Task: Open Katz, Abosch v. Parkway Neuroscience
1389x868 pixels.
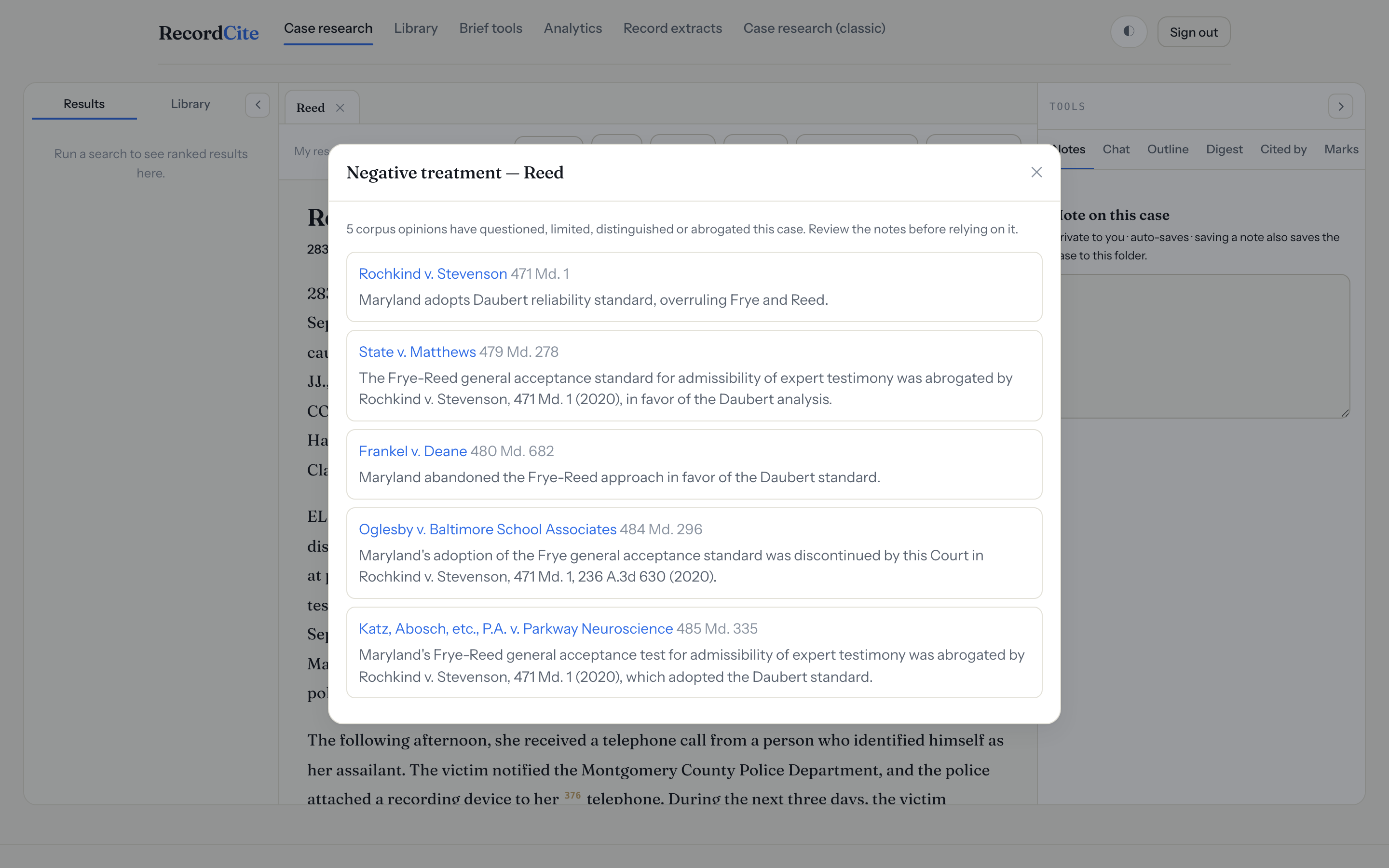Action: click(516, 629)
